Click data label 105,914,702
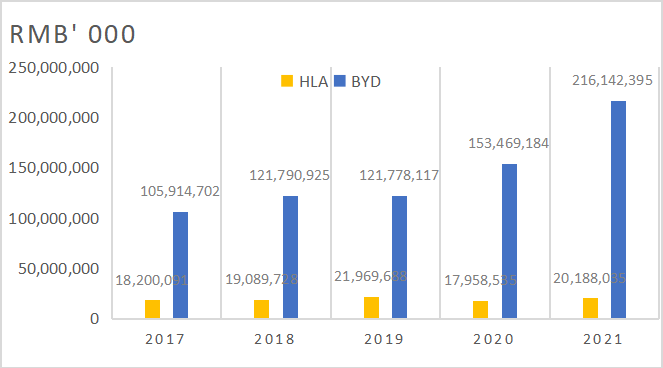The image size is (663, 368). pos(180,192)
